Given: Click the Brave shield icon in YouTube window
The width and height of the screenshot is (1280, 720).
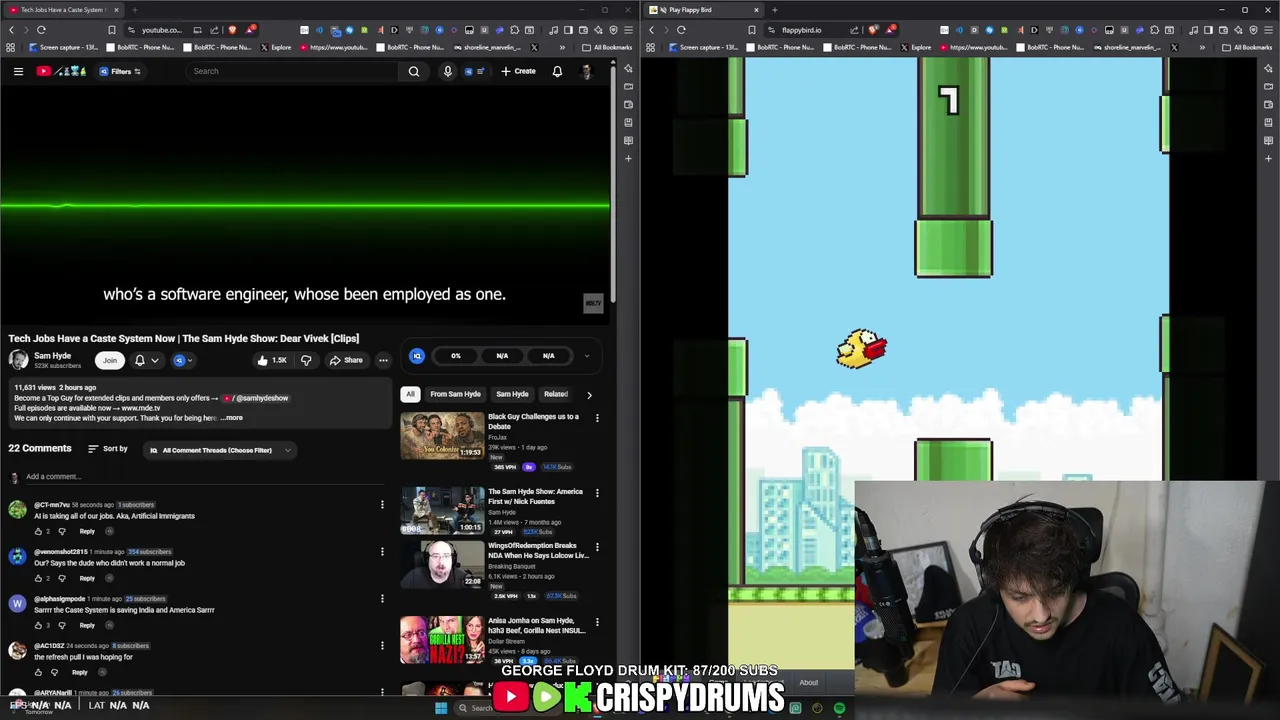Looking at the screenshot, I should coord(232,30).
